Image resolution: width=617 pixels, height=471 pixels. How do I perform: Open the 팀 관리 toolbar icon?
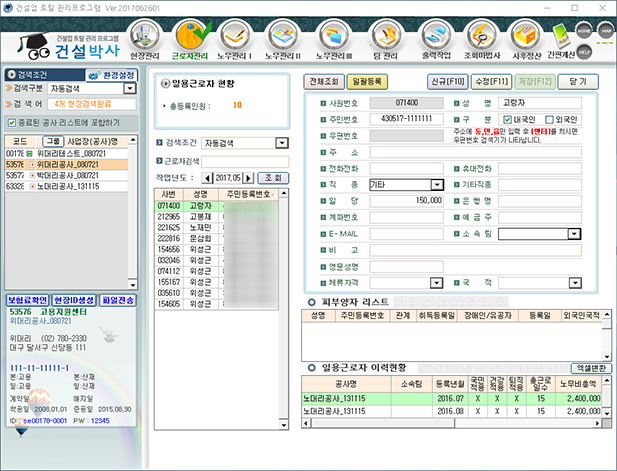[386, 40]
